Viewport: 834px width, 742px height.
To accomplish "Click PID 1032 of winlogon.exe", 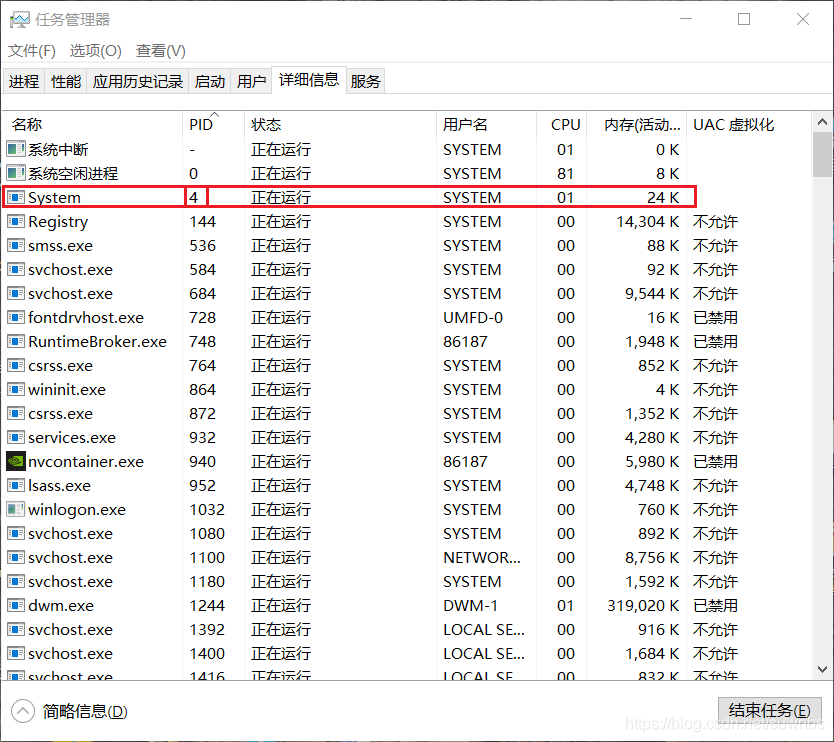I will tap(207, 509).
